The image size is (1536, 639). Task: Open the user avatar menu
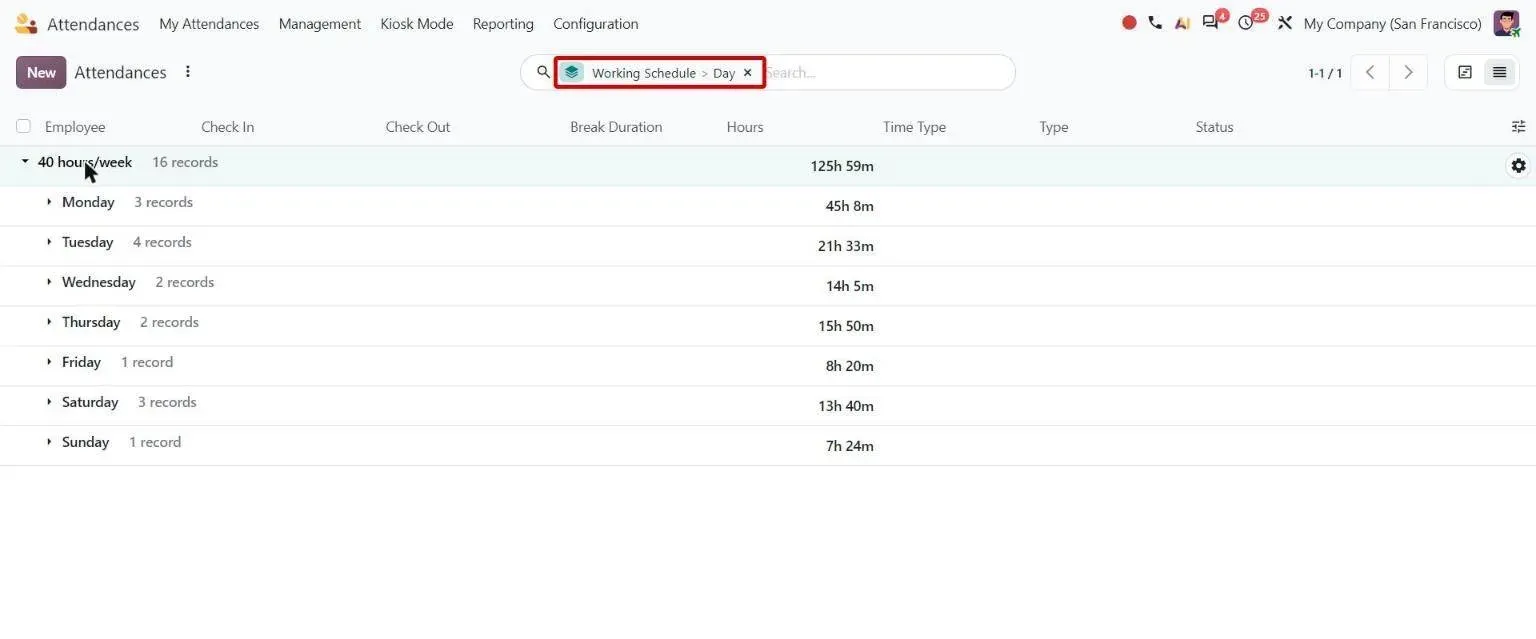click(1506, 23)
